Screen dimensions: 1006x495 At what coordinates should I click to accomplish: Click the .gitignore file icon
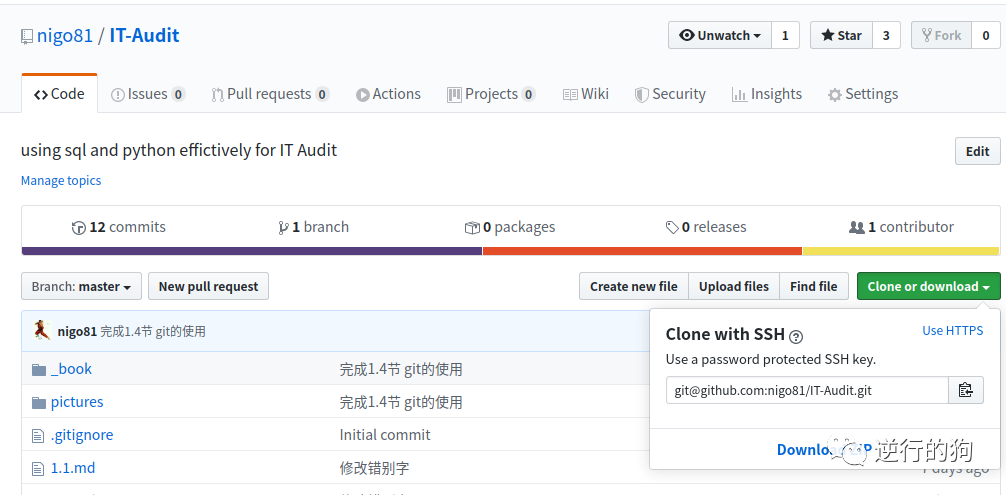pos(38,436)
